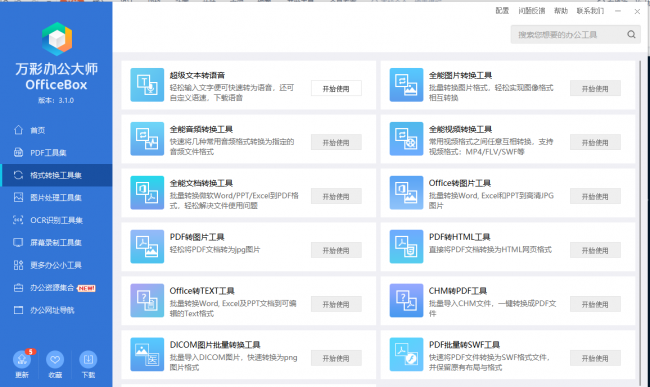Click 开始使用 for PDF批量转SWF工具
The width and height of the screenshot is (650, 387).
[x=595, y=358]
